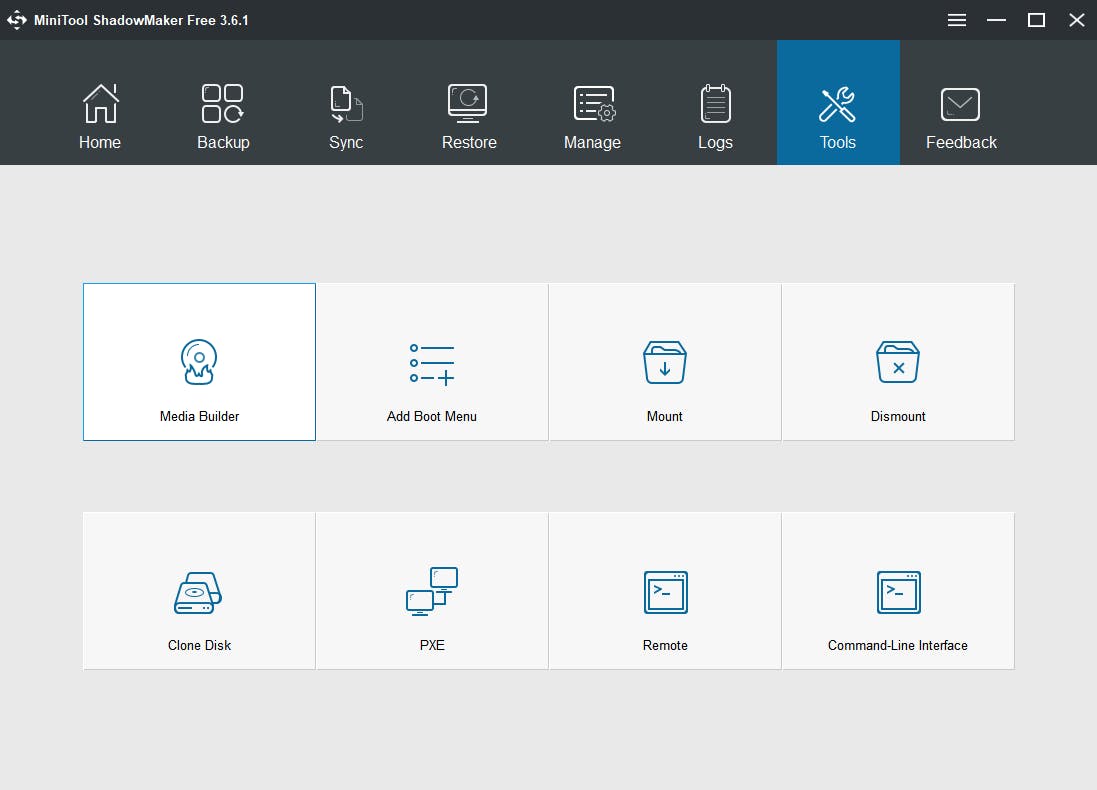Click the Command-Line Interface icon
Image resolution: width=1097 pixels, height=790 pixels.
point(898,592)
